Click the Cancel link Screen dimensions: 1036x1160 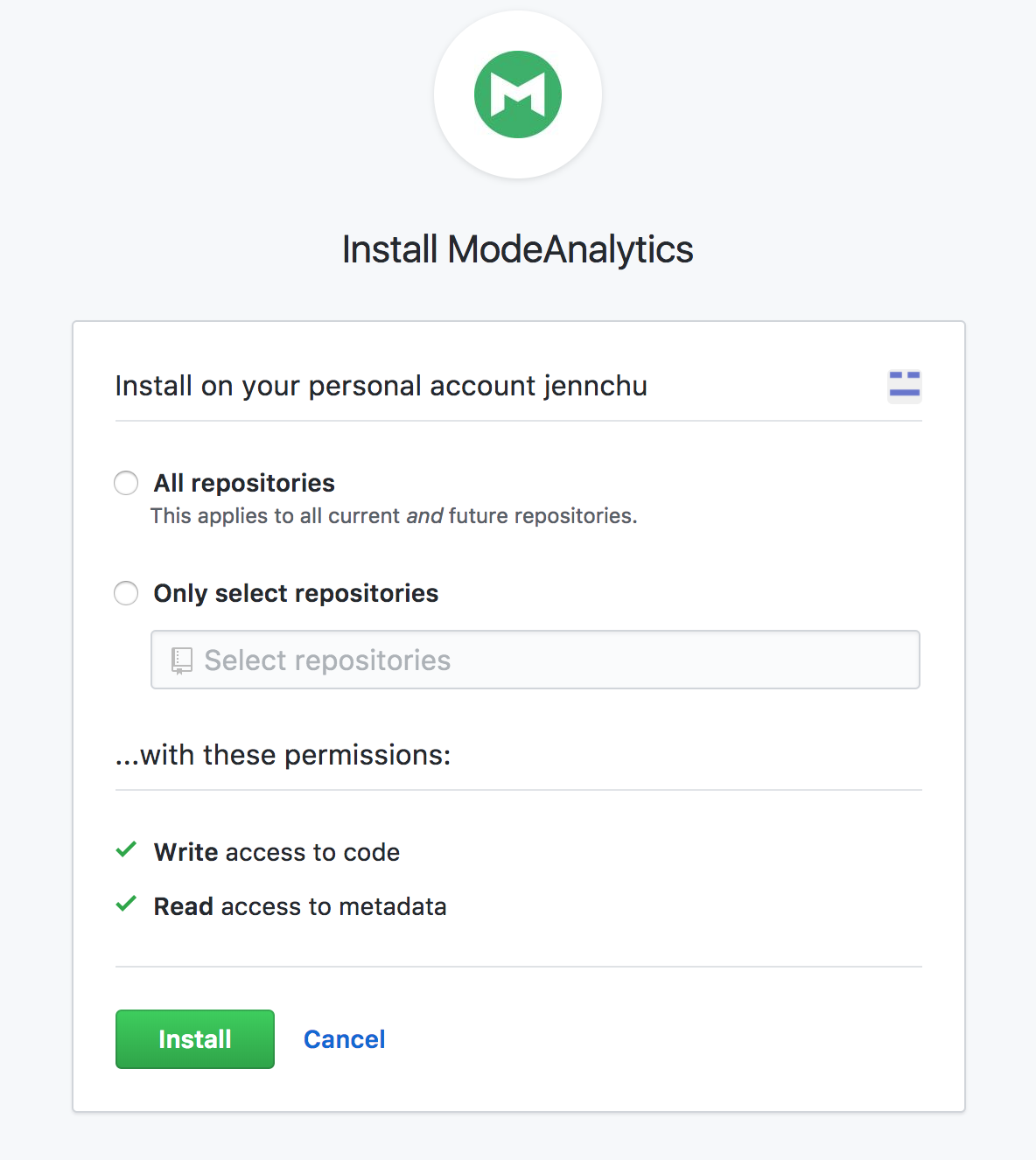(344, 1039)
